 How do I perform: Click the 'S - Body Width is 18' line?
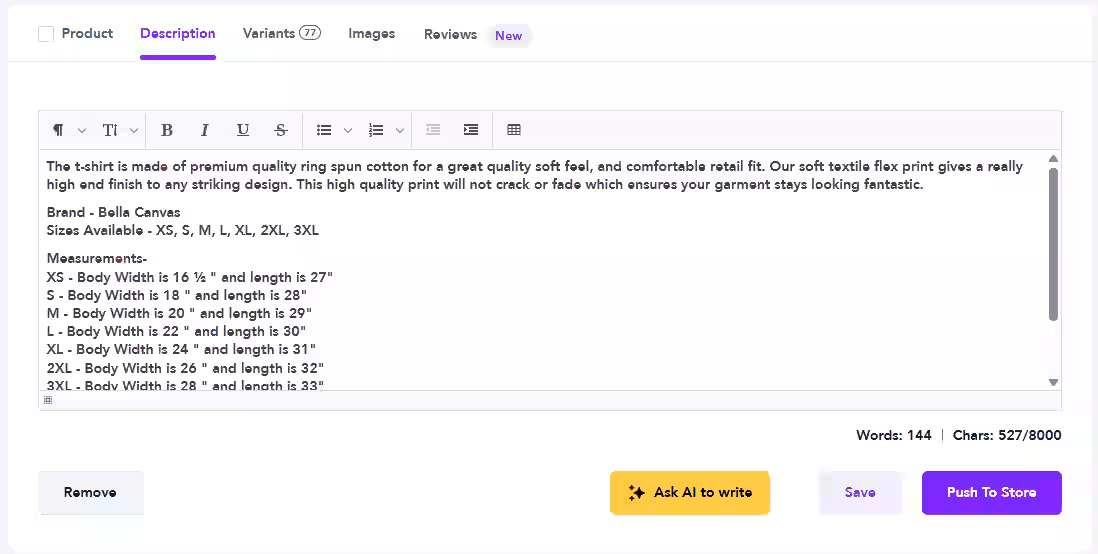tap(176, 296)
